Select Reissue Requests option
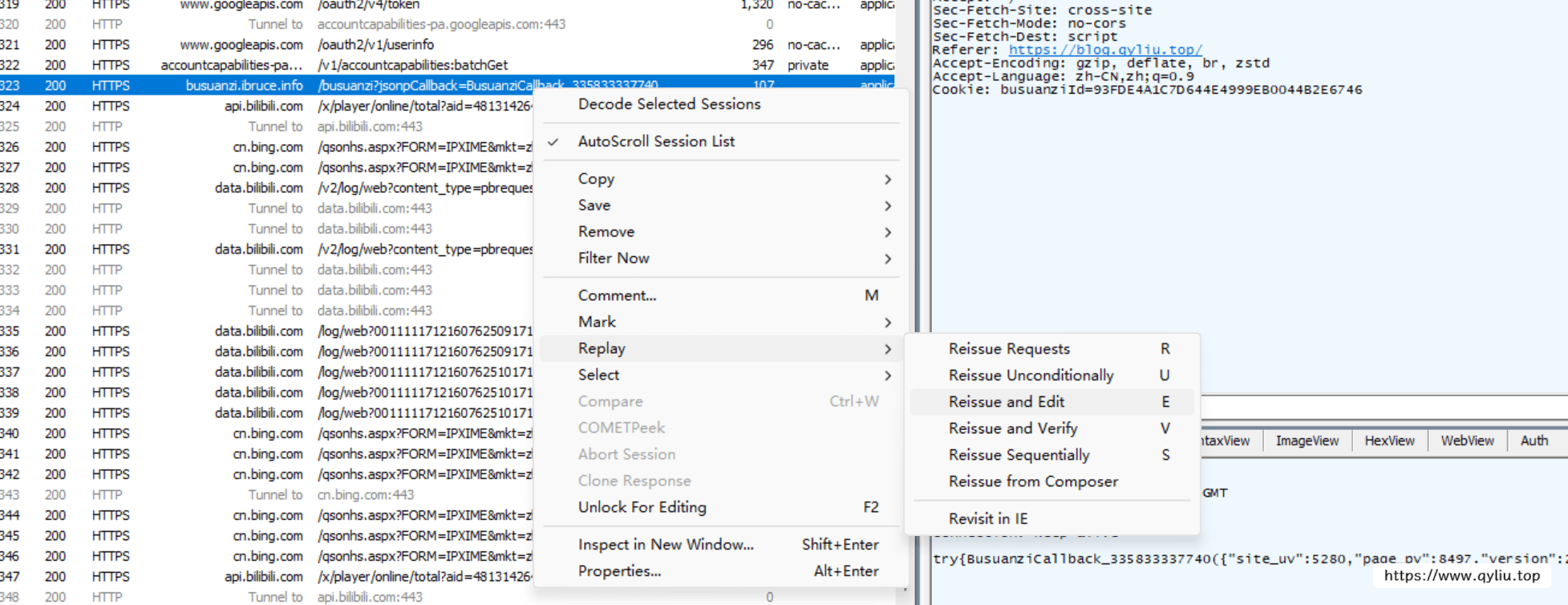 pos(1008,349)
